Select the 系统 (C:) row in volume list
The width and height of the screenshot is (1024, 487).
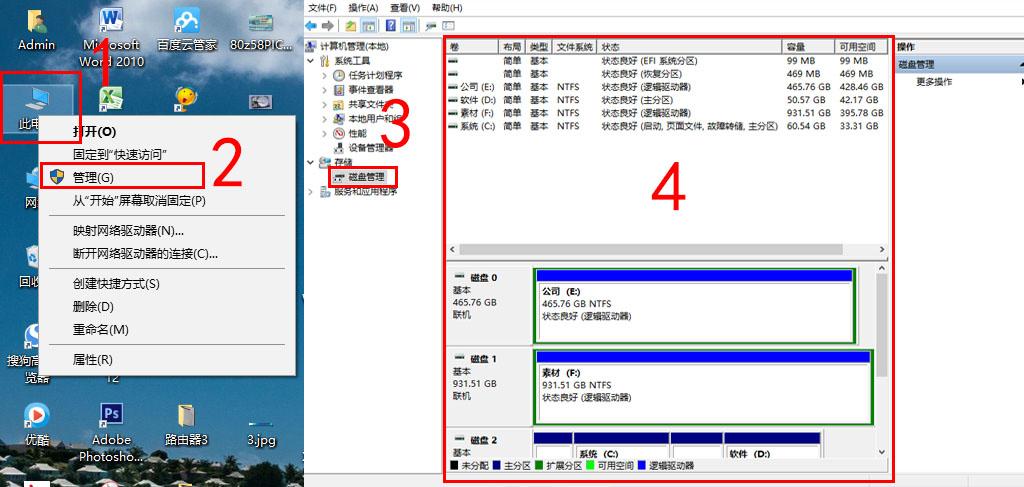pos(666,126)
